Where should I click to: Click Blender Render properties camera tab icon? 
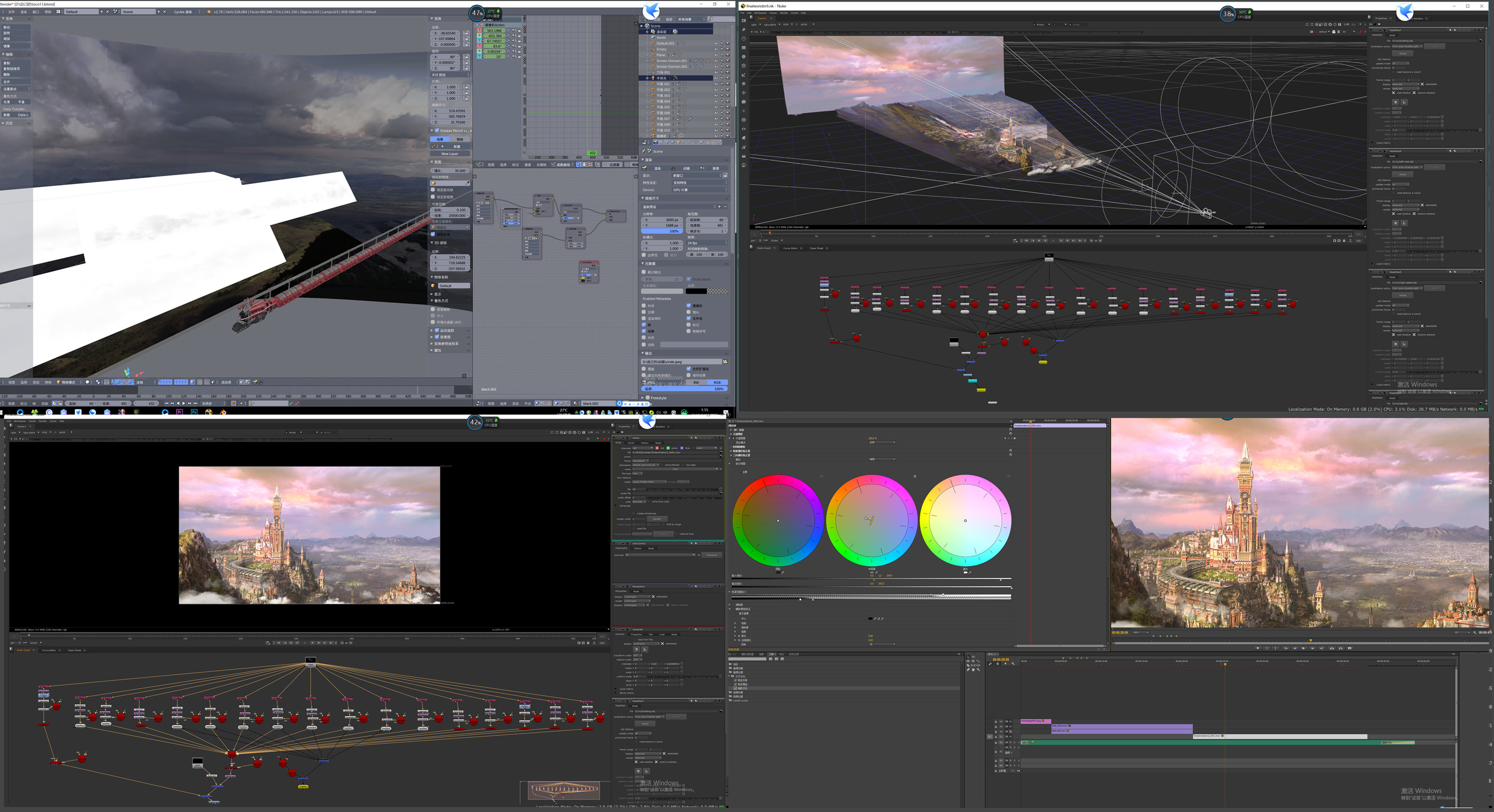coord(655,143)
